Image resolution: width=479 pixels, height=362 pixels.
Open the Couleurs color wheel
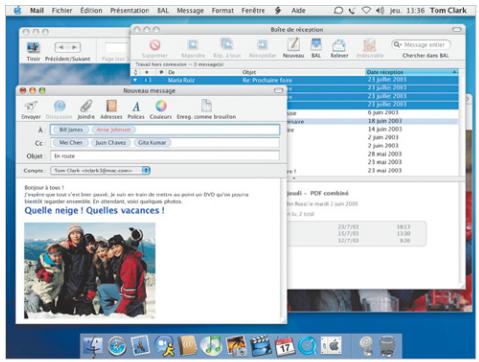(161, 106)
